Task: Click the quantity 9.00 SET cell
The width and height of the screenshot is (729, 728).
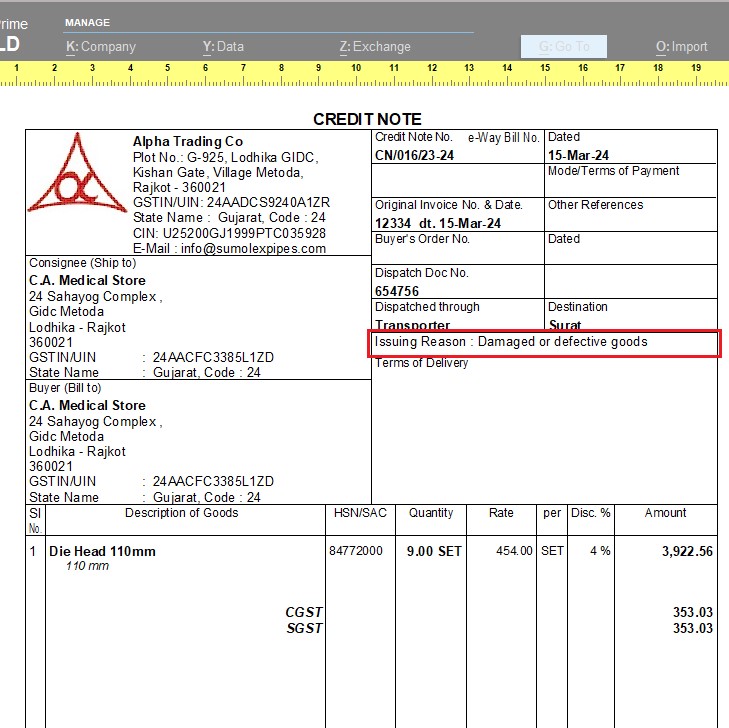Action: pos(434,551)
